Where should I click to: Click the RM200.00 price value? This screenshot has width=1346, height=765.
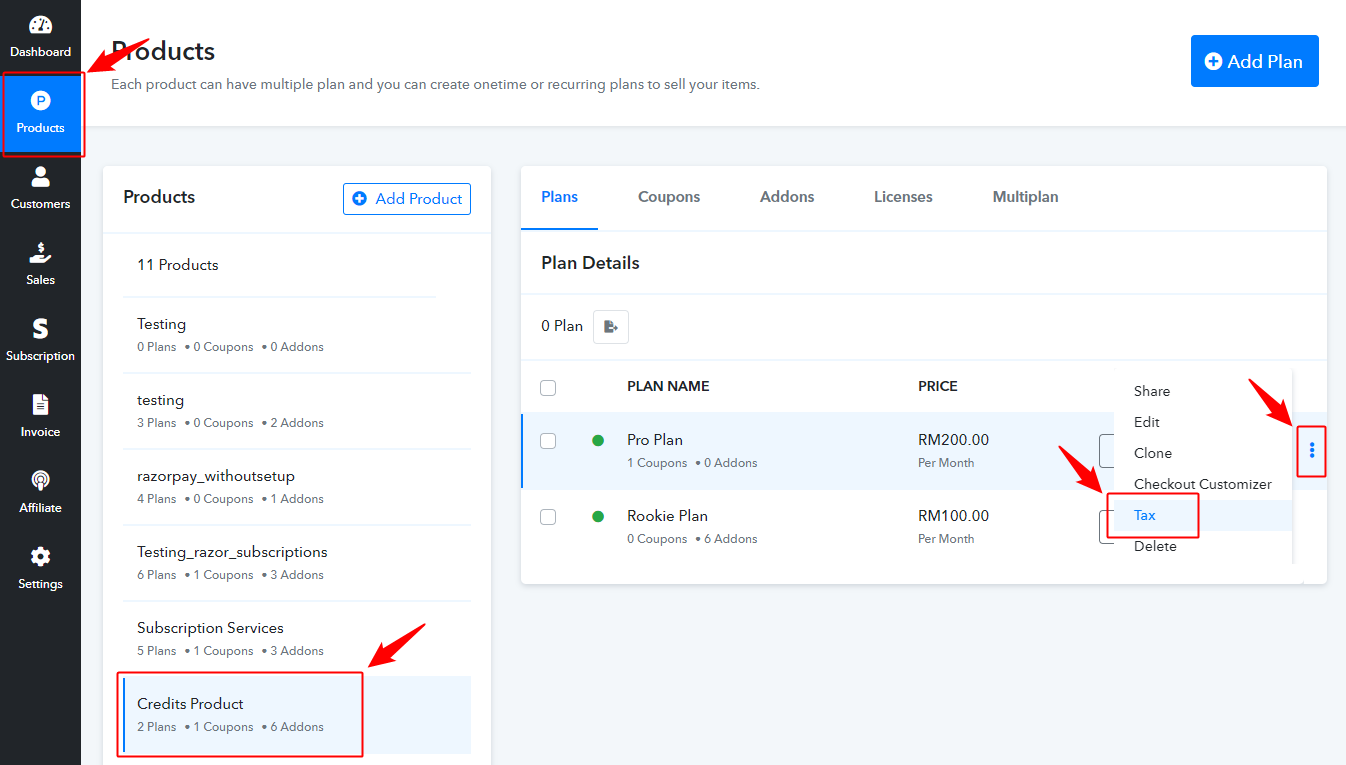[953, 440]
